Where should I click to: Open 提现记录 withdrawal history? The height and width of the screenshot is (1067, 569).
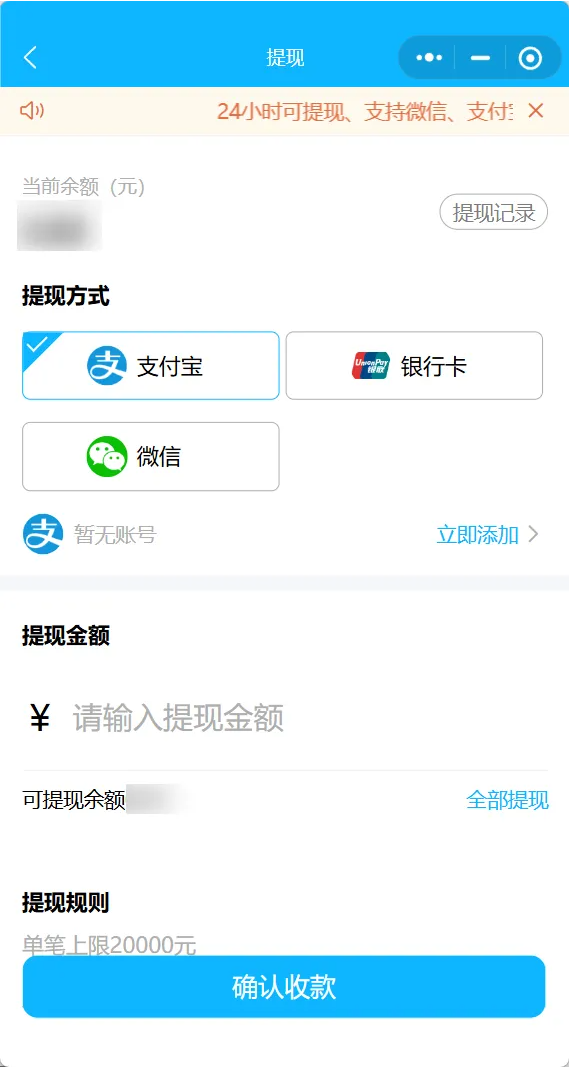coord(493,212)
